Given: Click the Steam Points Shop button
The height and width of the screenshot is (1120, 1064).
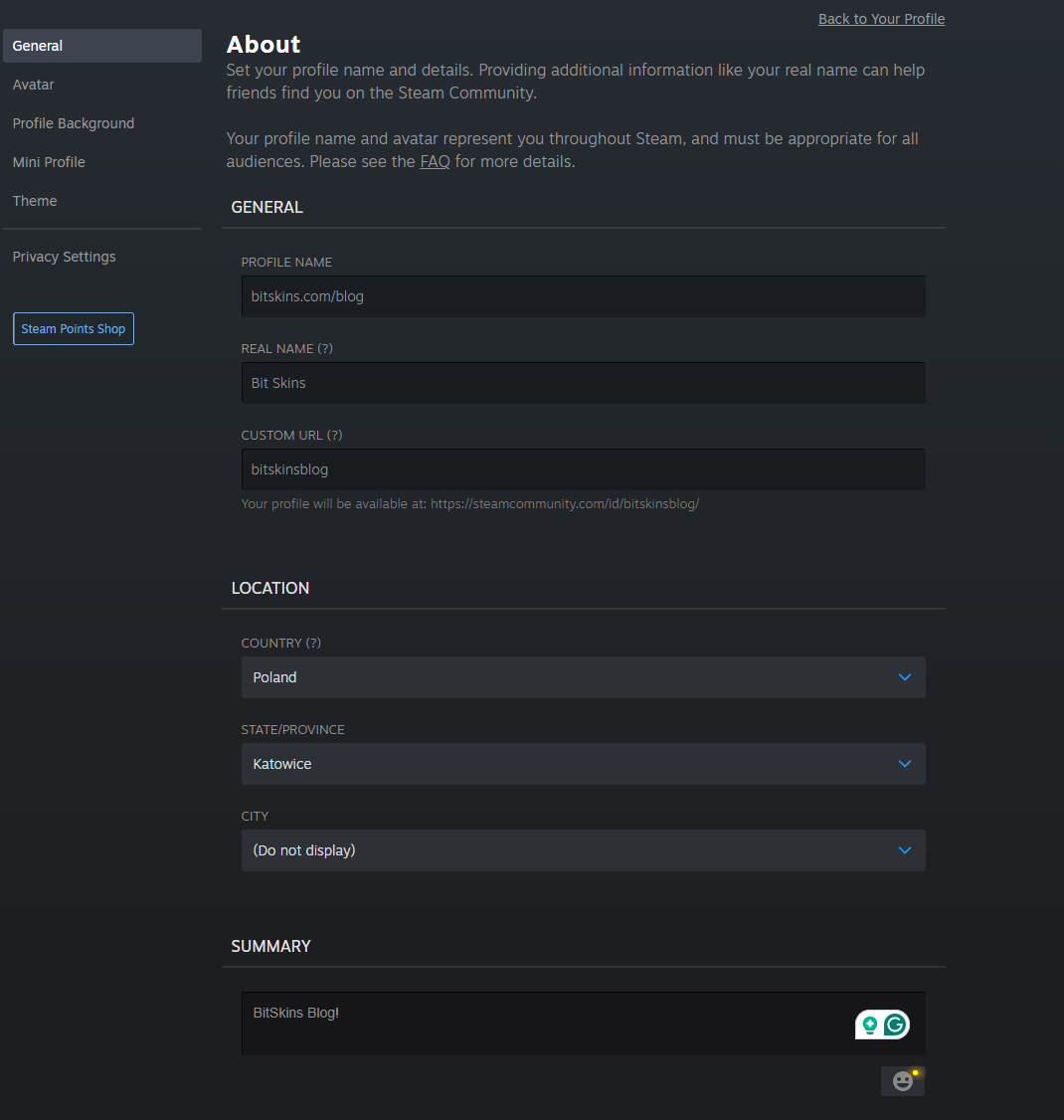Looking at the screenshot, I should pyautogui.click(x=74, y=329).
